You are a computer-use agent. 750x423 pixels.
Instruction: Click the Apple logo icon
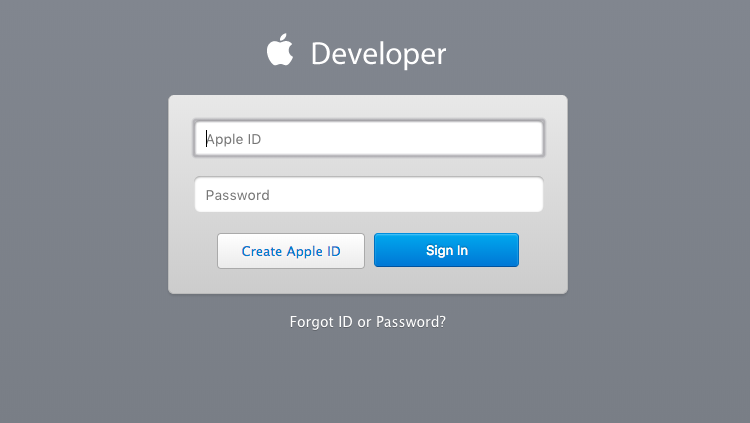tap(280, 49)
